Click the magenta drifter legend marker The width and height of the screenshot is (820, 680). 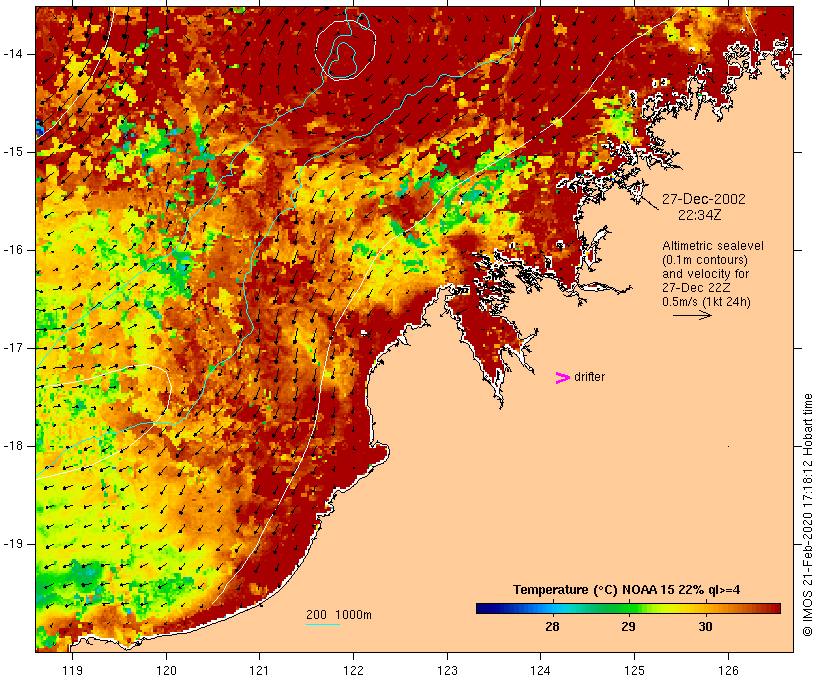pyautogui.click(x=563, y=378)
